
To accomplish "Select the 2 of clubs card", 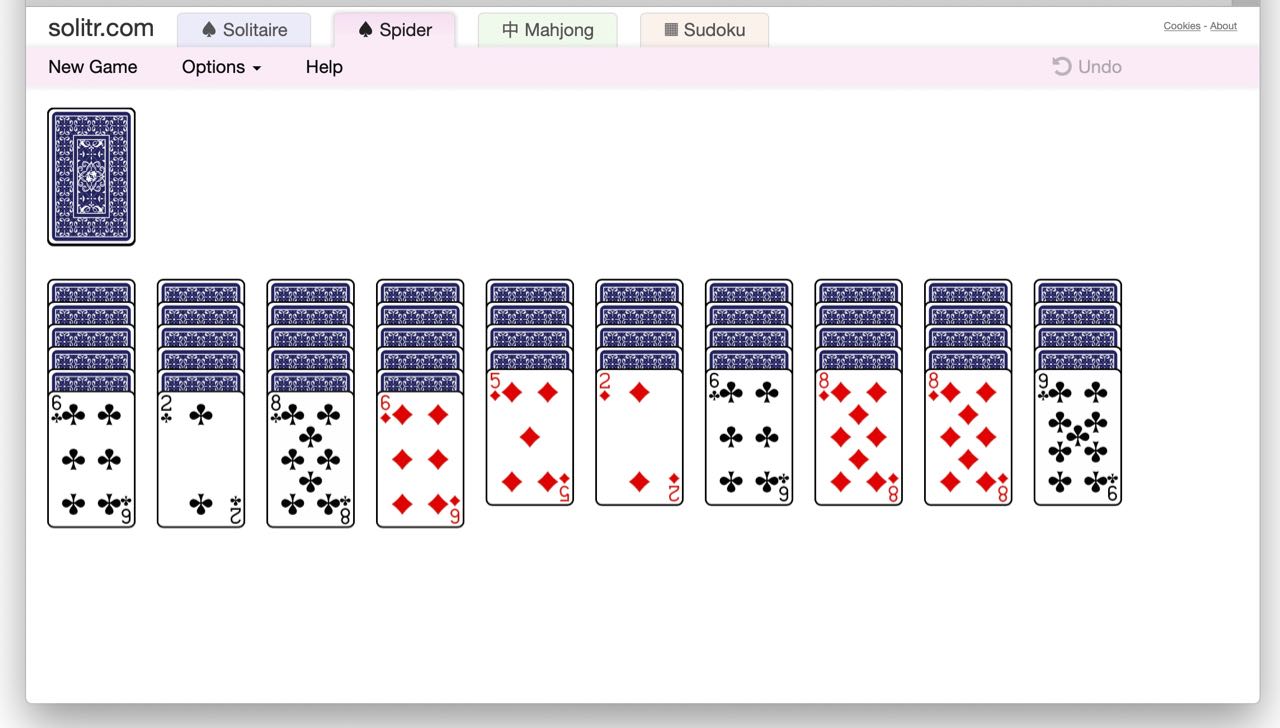I will point(201,459).
